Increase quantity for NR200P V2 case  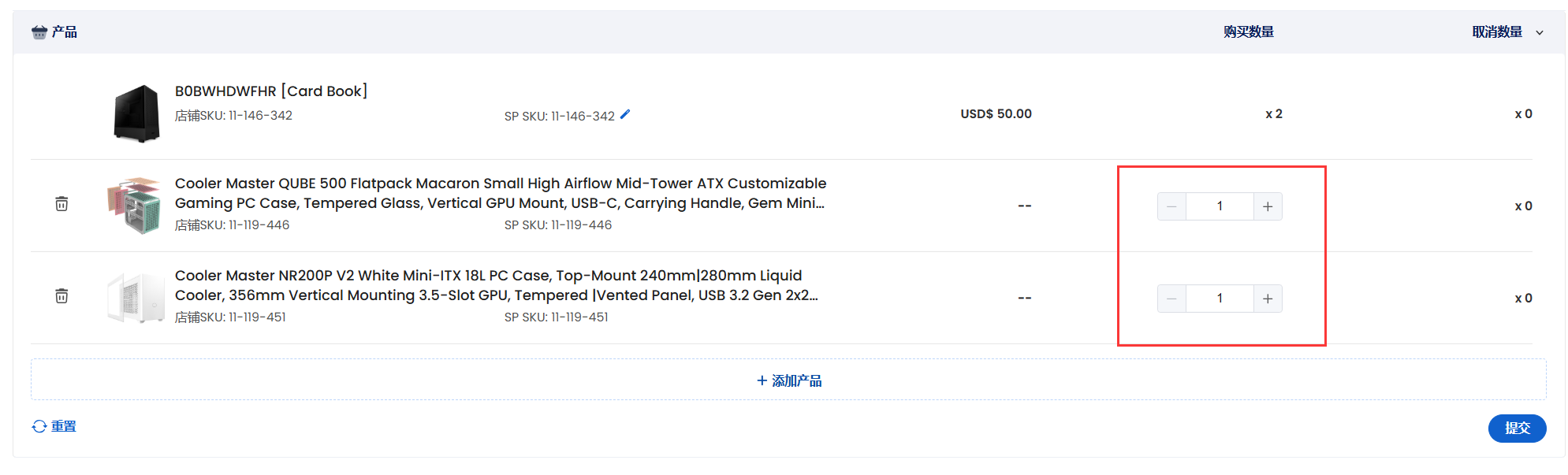tap(1268, 299)
